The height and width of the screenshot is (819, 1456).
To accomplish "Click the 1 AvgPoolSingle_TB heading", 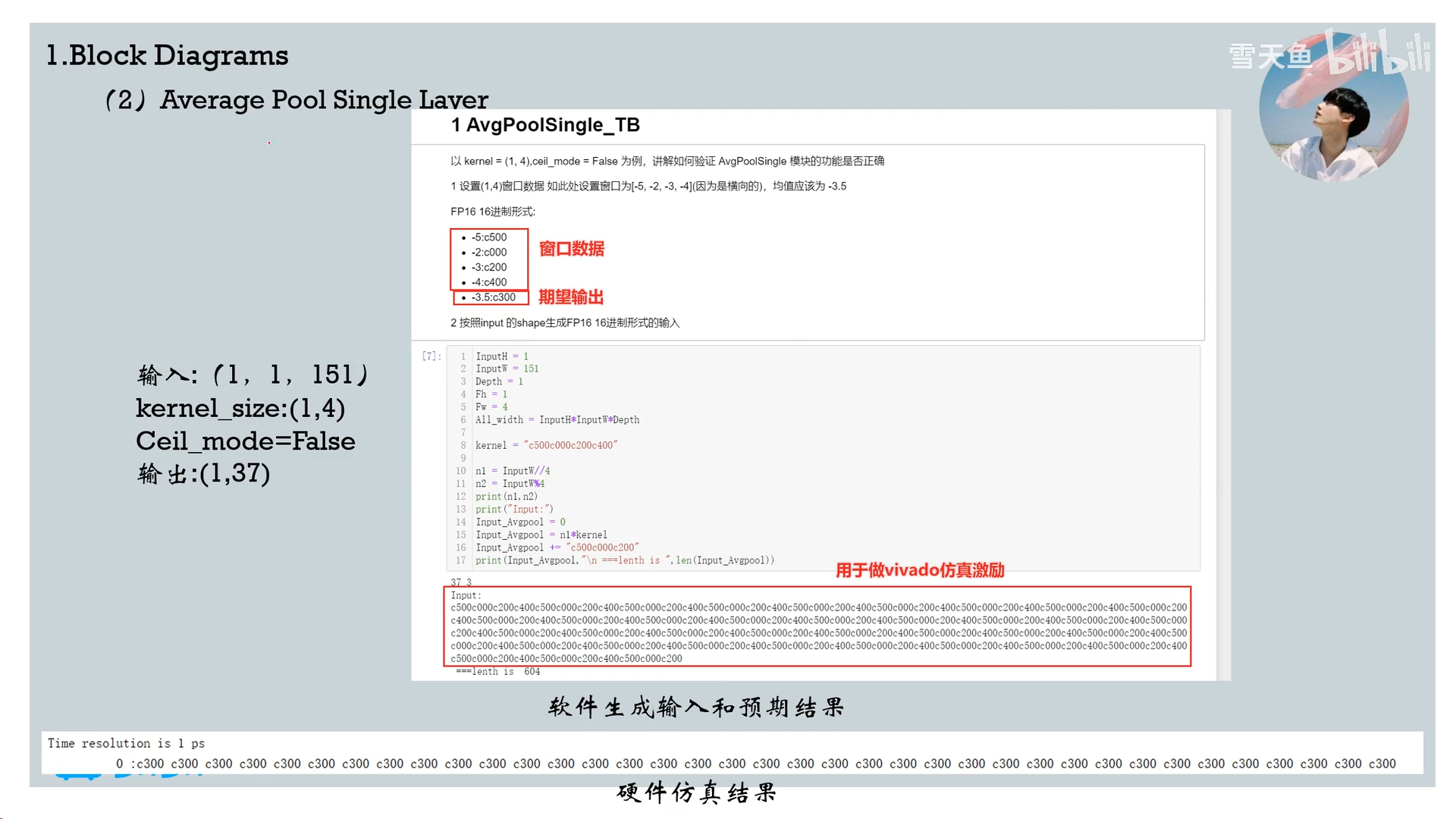I will pyautogui.click(x=545, y=125).
